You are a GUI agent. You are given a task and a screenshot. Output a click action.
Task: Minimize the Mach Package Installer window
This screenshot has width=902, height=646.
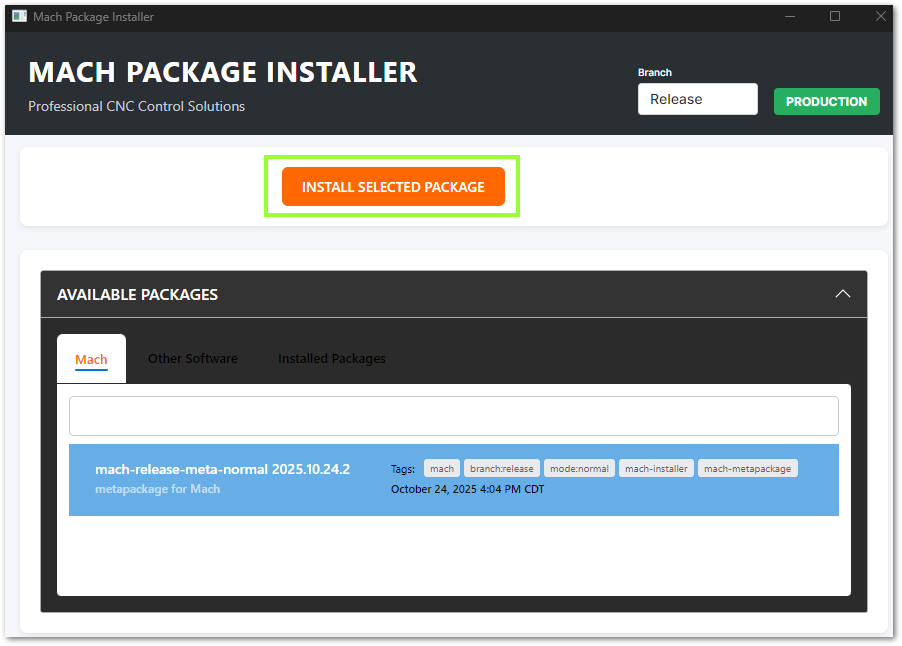(790, 16)
